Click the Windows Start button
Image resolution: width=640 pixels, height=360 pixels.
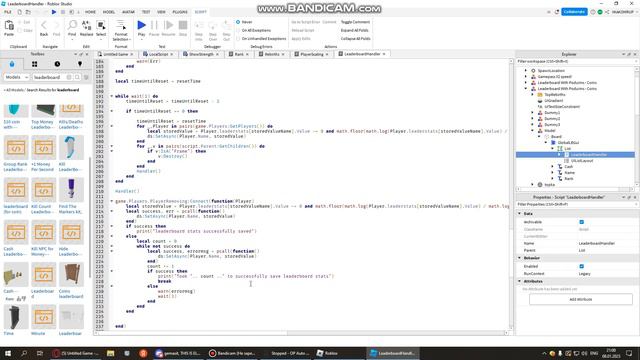tap(8, 353)
